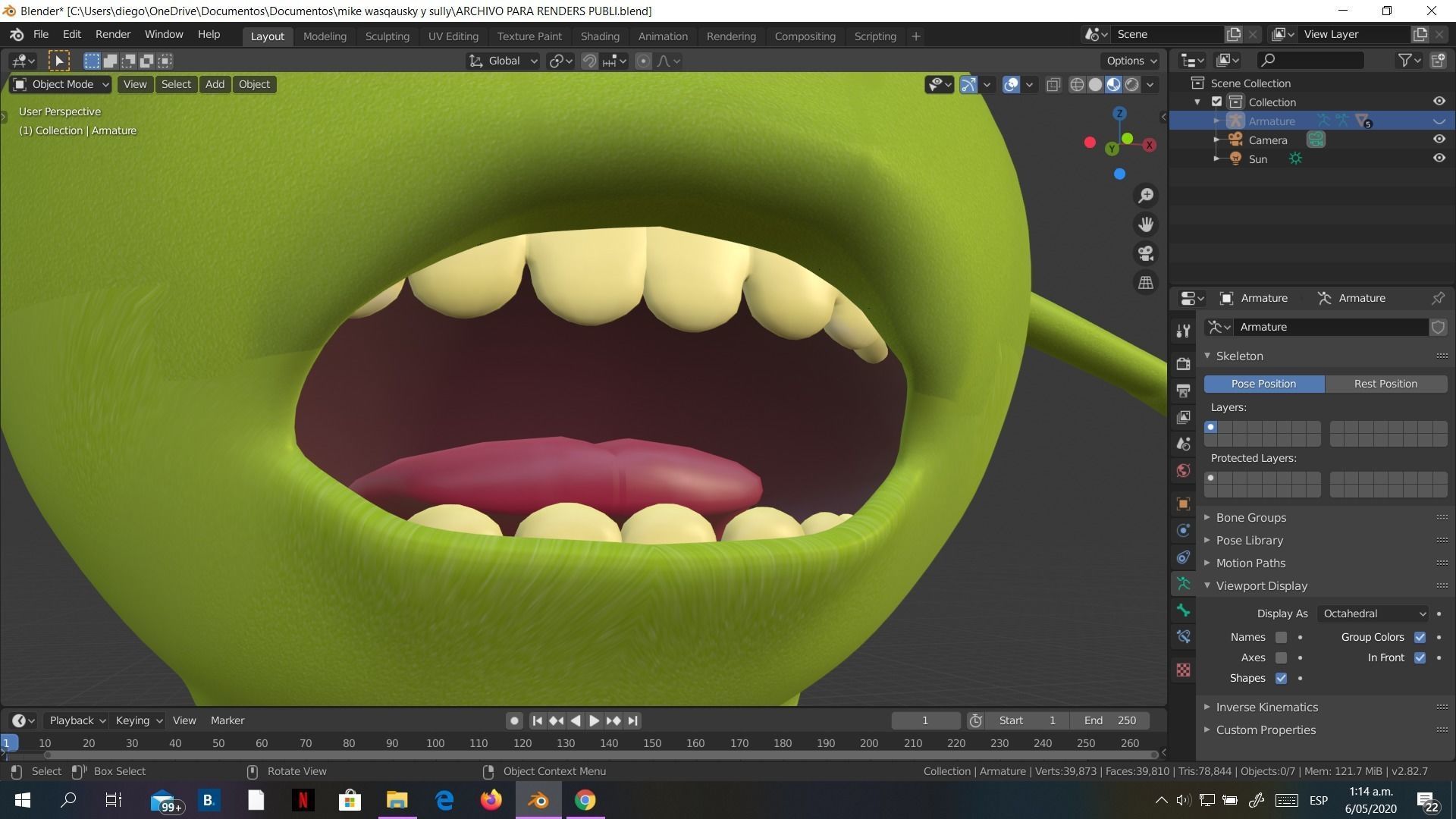This screenshot has width=1456, height=819.
Task: Open outliner filter funnel icon
Action: click(x=1404, y=60)
